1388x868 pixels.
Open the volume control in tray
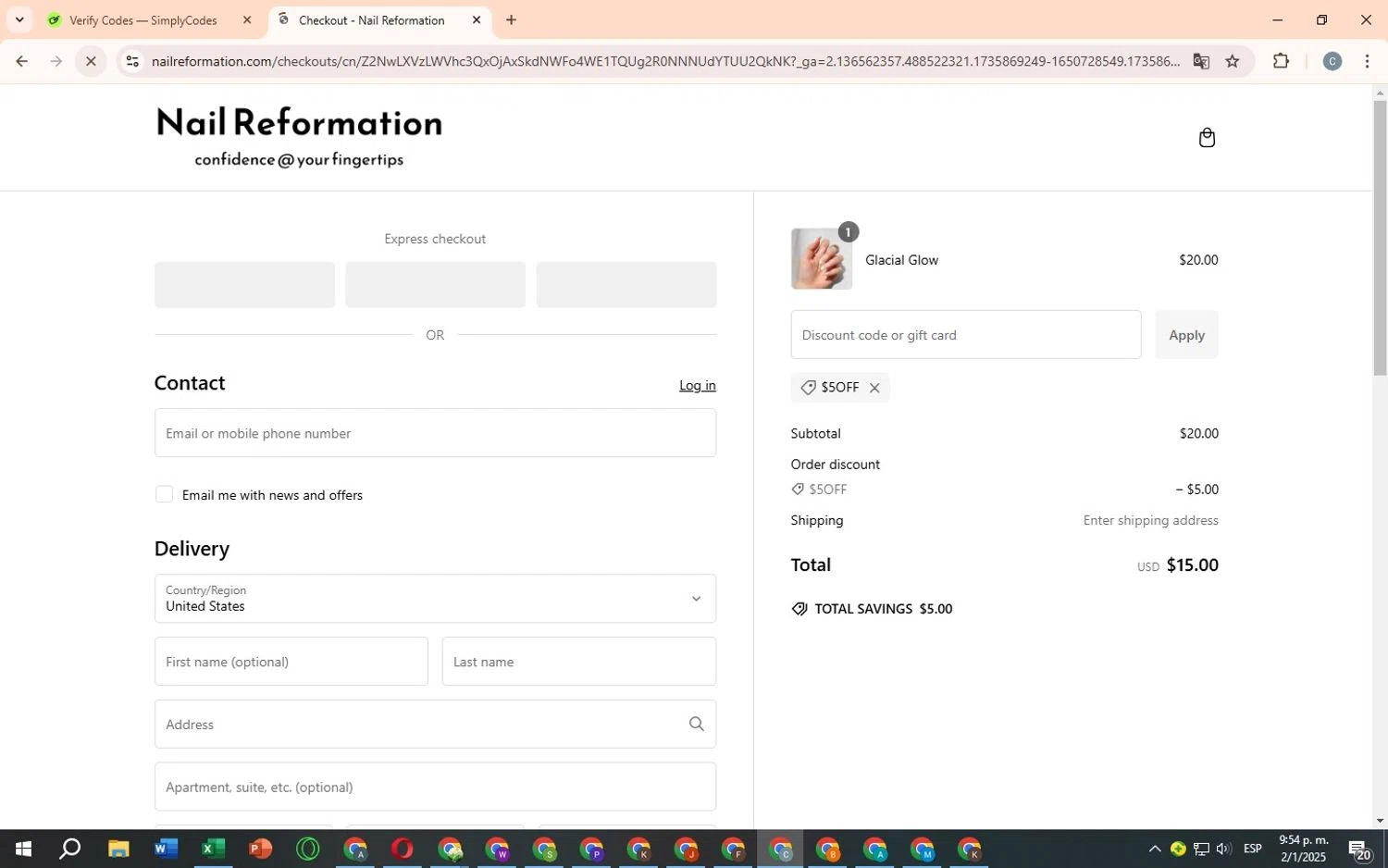pyautogui.click(x=1223, y=849)
